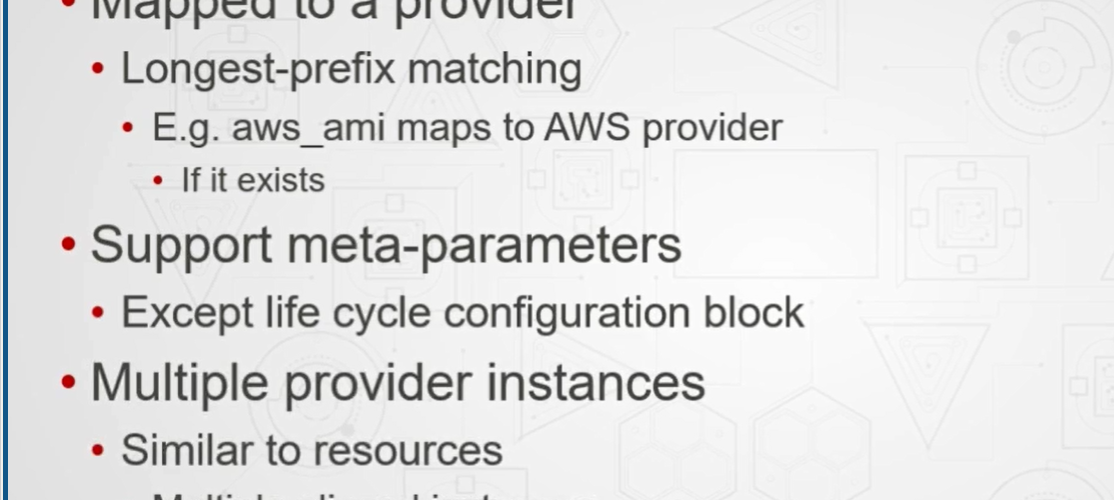Click the 'Longest-prefix matching' bullet text
The image size is (1114, 500).
coord(352,70)
